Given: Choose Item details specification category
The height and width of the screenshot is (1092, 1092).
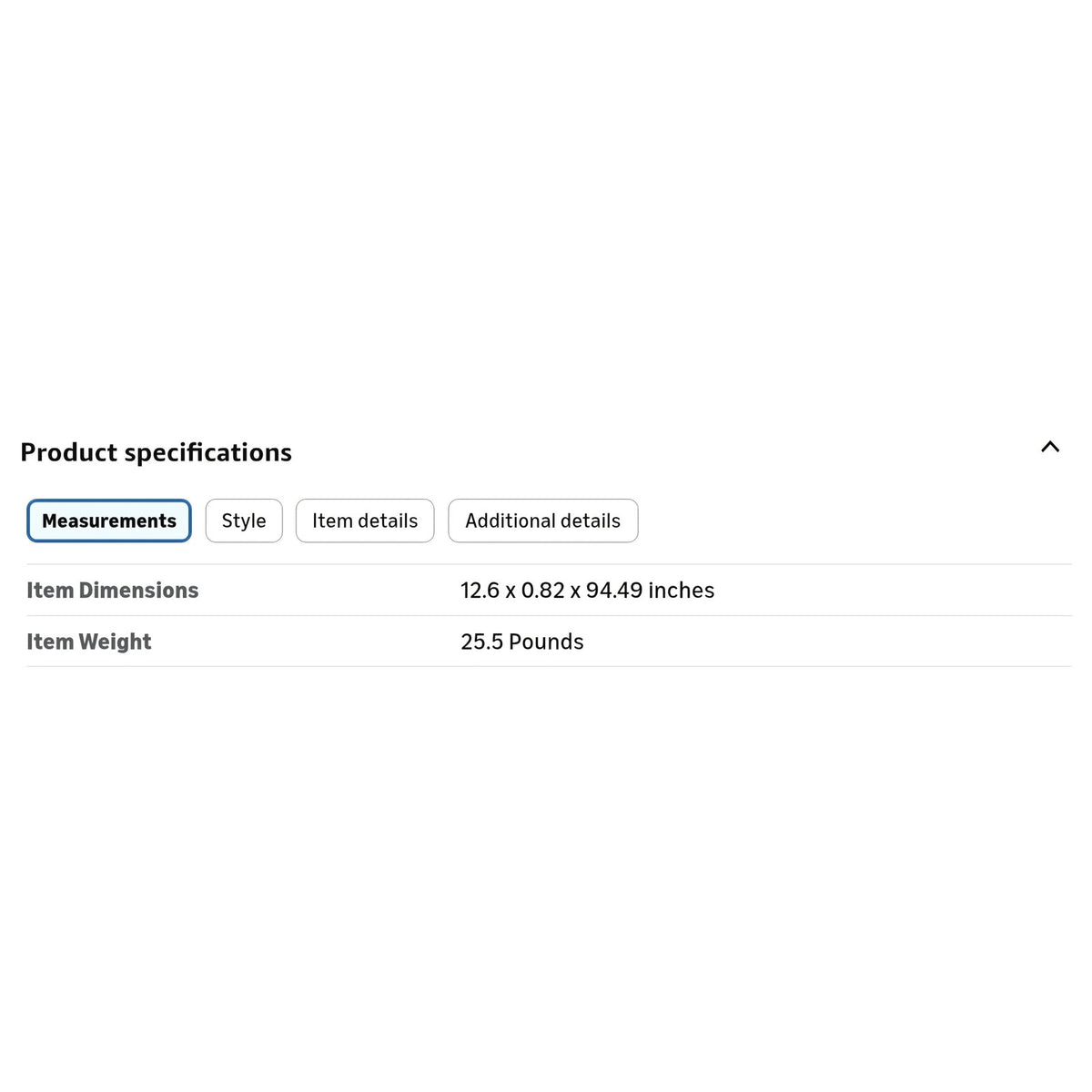Looking at the screenshot, I should 365,521.
